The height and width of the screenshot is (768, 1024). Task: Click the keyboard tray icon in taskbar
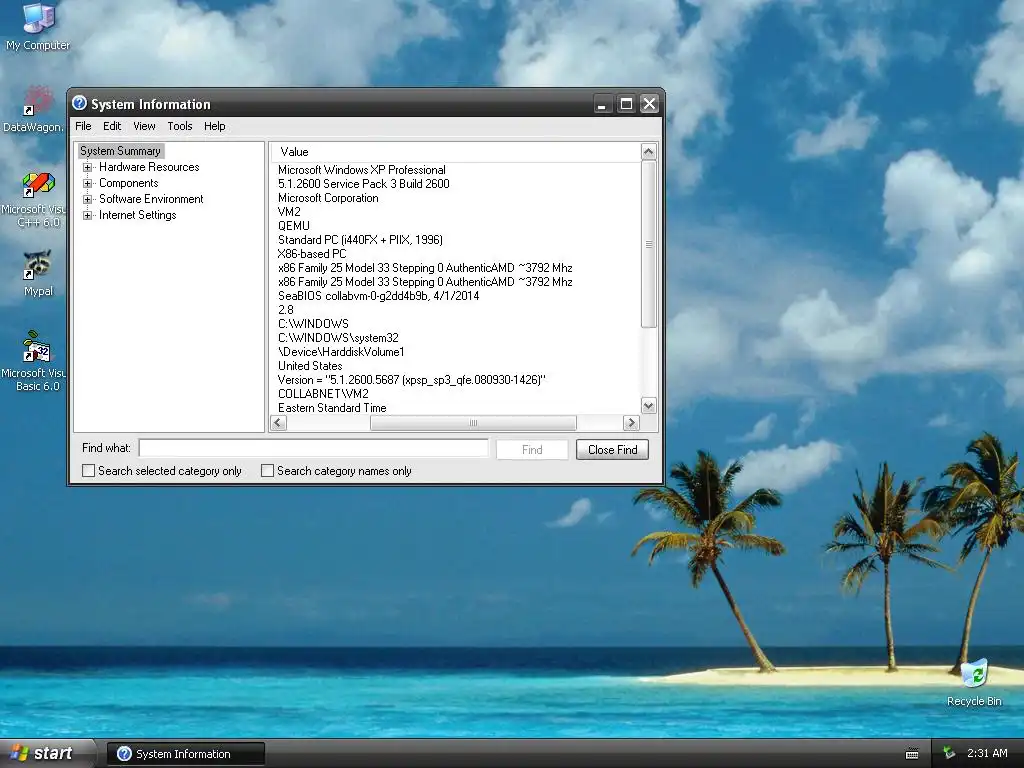coord(912,754)
